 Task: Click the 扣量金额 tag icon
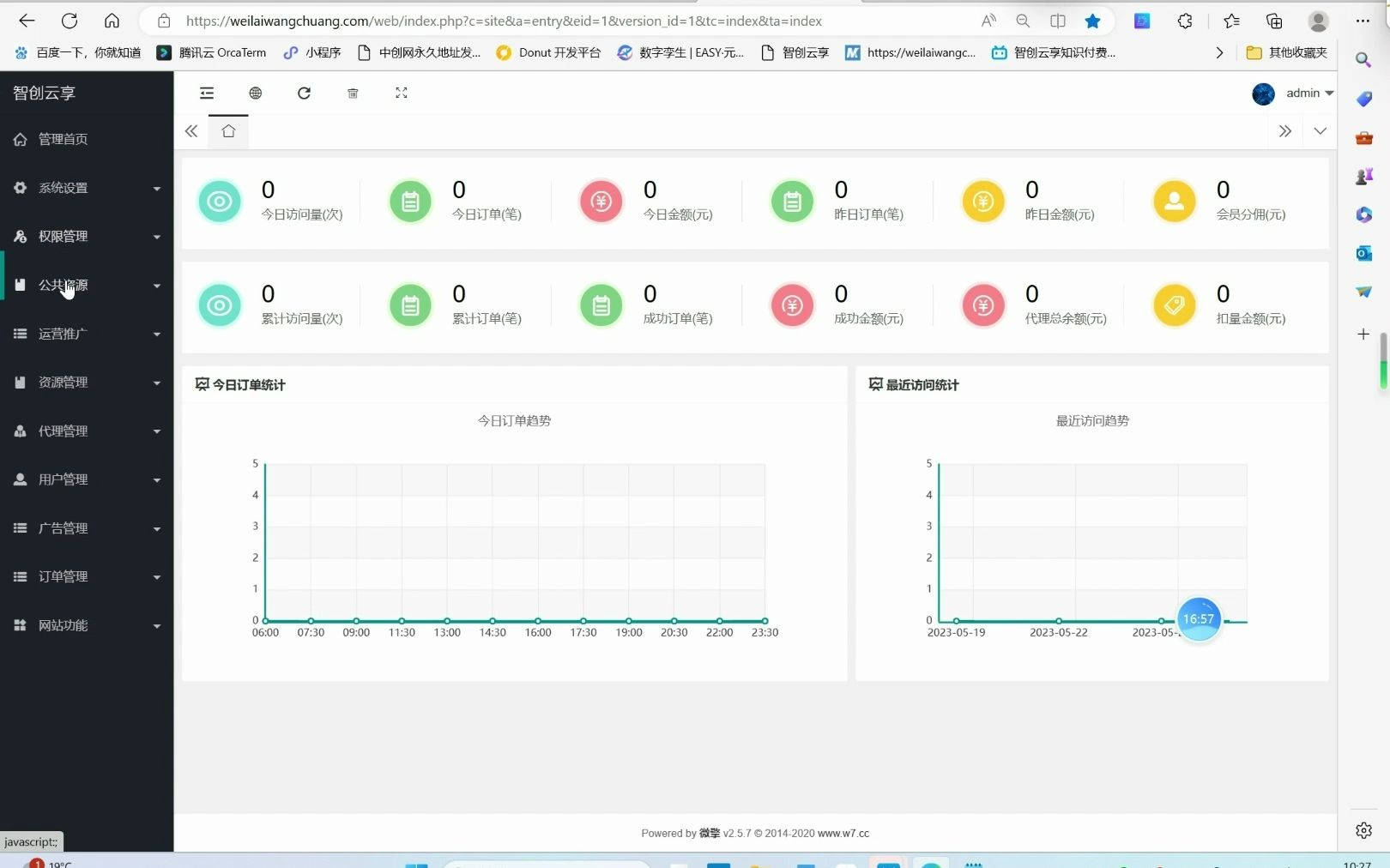1175,305
